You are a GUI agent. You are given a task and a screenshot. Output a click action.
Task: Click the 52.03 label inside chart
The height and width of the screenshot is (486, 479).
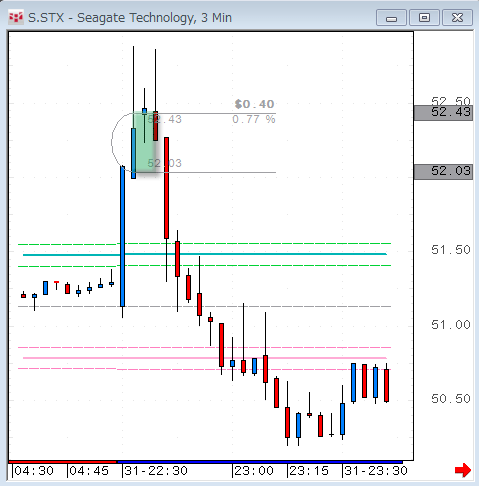[x=165, y=163]
